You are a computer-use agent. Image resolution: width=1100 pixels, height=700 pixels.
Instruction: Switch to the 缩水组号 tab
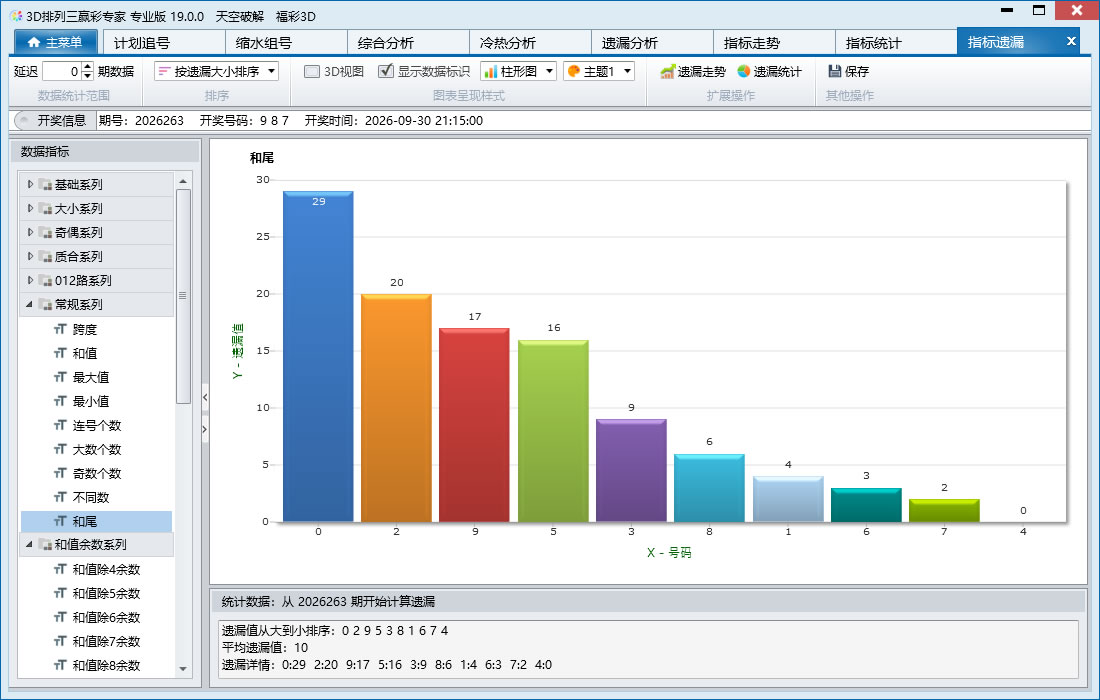tap(286, 43)
